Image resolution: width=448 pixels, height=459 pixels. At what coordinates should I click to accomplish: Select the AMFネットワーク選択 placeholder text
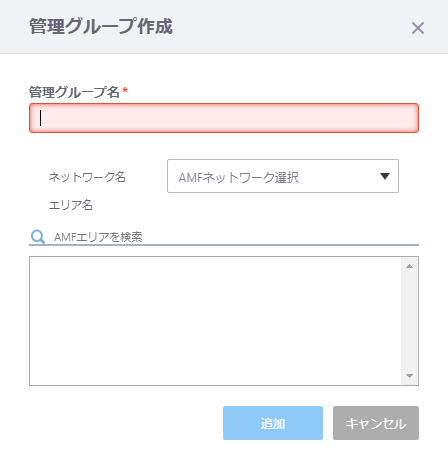point(239,177)
